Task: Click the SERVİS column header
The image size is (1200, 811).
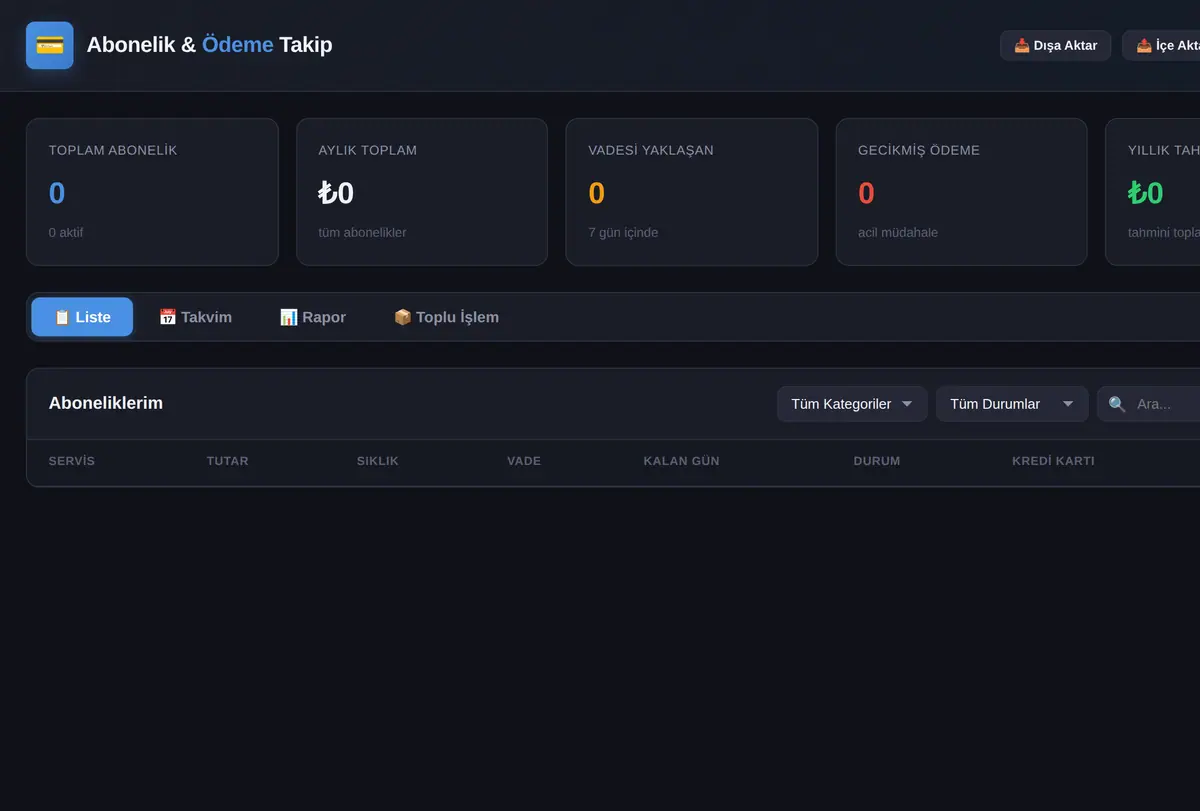Action: 72,461
